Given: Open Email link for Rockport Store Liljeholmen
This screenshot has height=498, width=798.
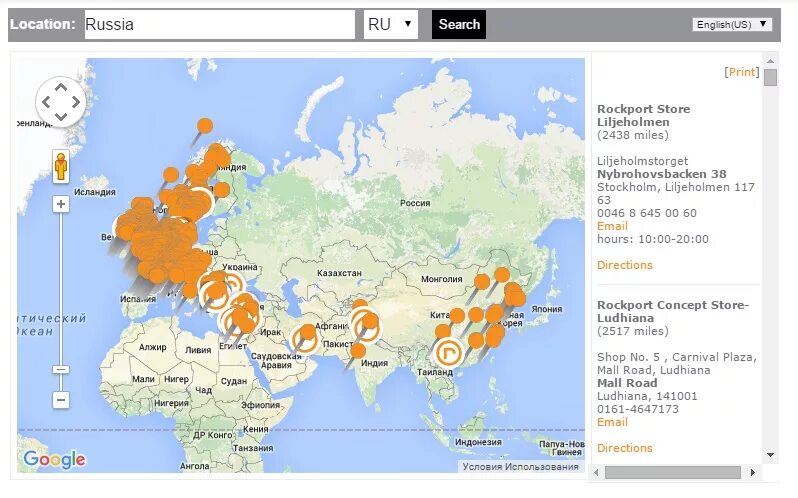Looking at the screenshot, I should tap(612, 226).
